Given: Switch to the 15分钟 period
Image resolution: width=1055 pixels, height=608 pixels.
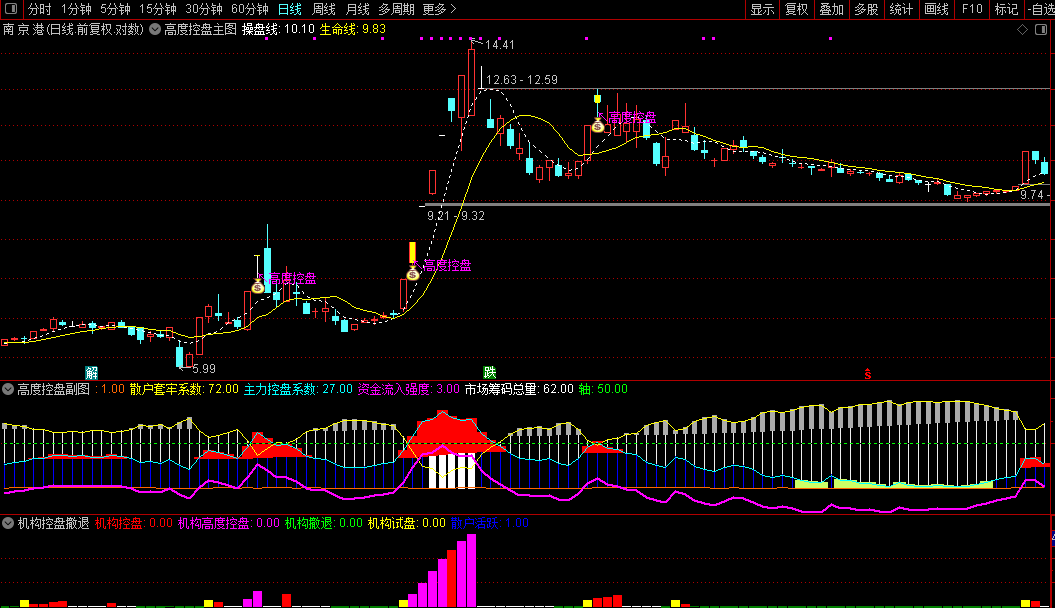Looking at the screenshot, I should point(158,9).
